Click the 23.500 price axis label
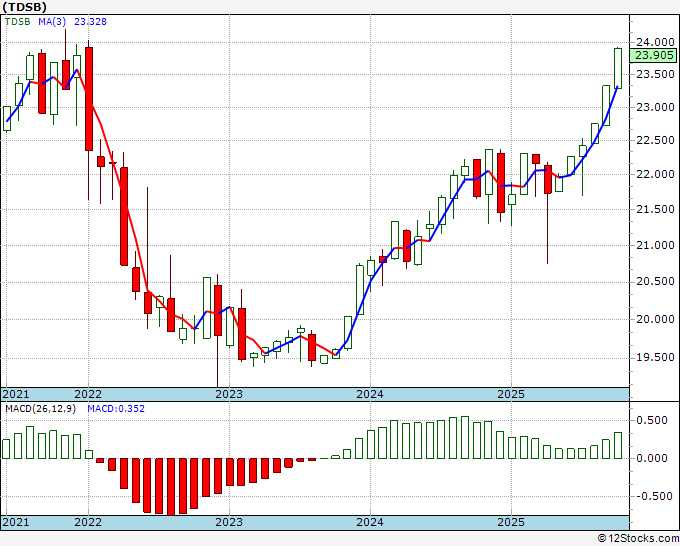Screen dimensions: 680x546 click(x=655, y=74)
